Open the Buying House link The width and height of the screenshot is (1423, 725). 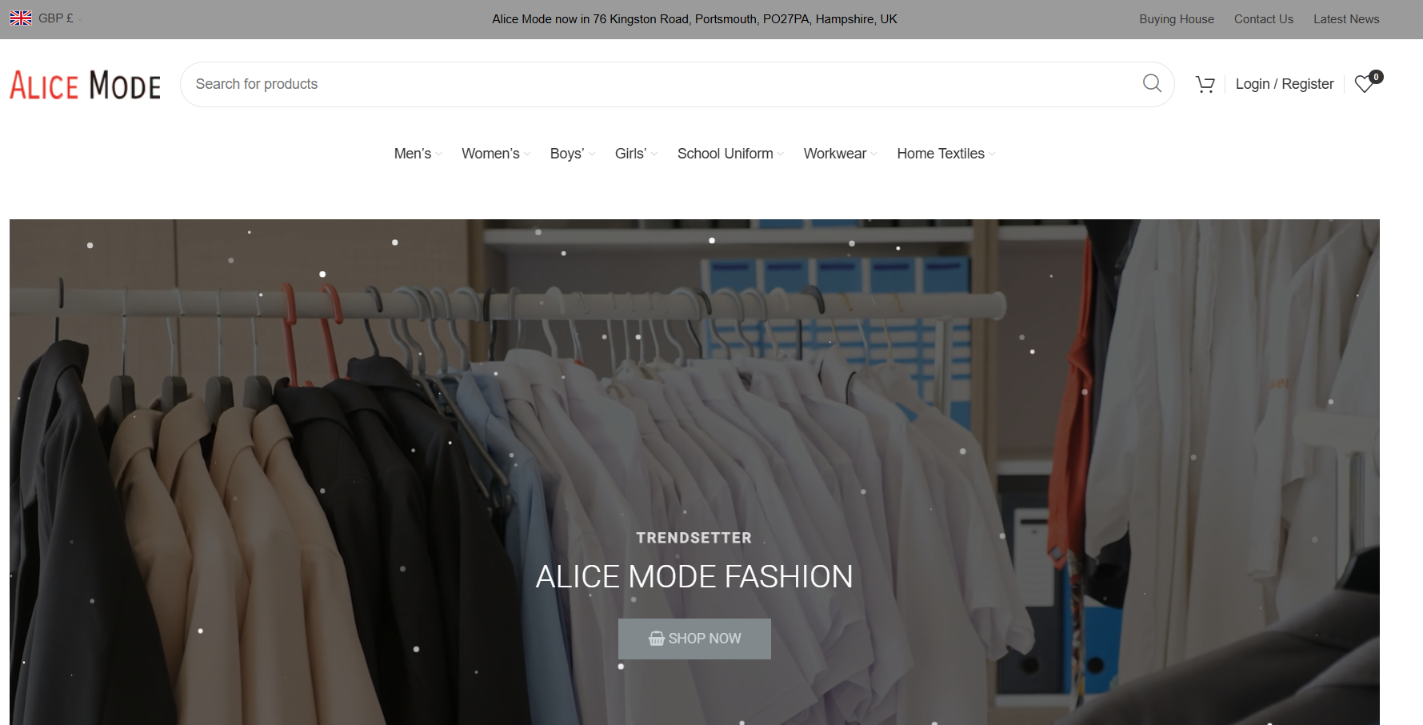tap(1176, 19)
